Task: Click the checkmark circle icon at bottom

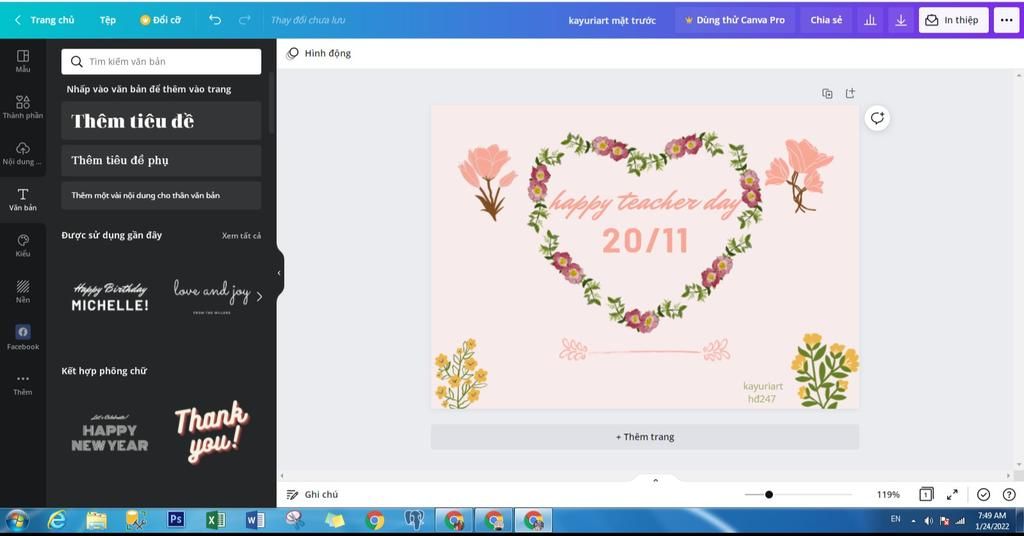Action: (x=984, y=495)
